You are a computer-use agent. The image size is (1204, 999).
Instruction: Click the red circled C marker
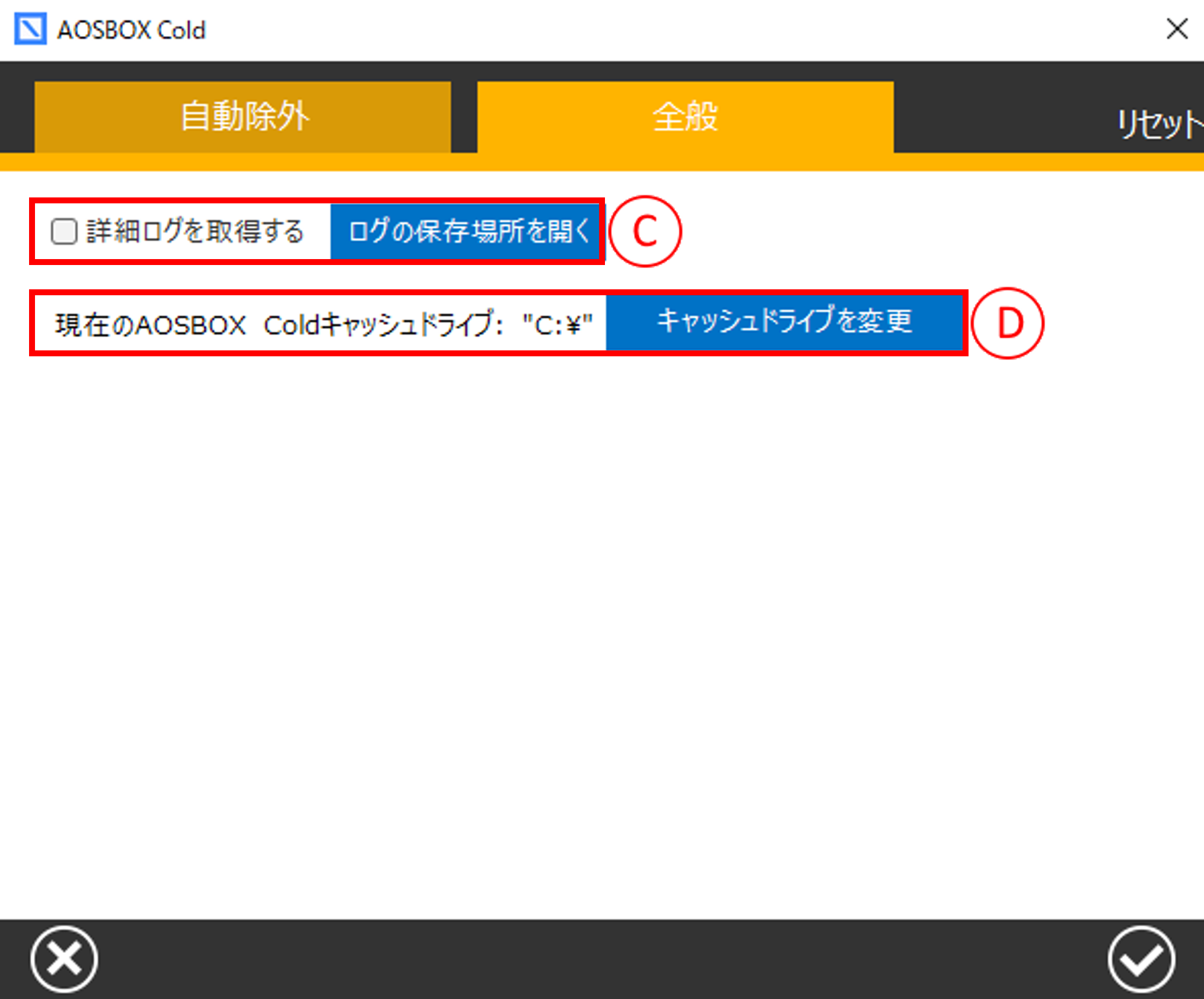point(645,231)
